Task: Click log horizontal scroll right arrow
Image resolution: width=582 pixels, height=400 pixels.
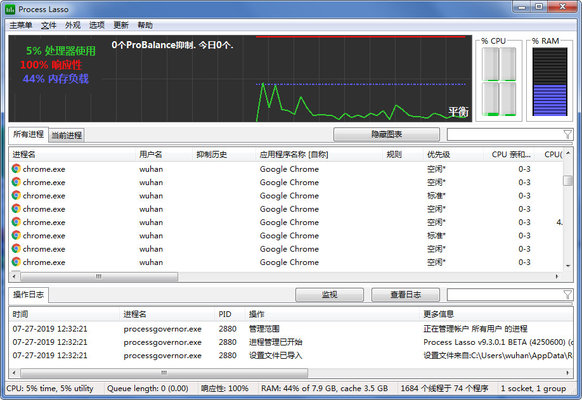Action: [x=568, y=373]
